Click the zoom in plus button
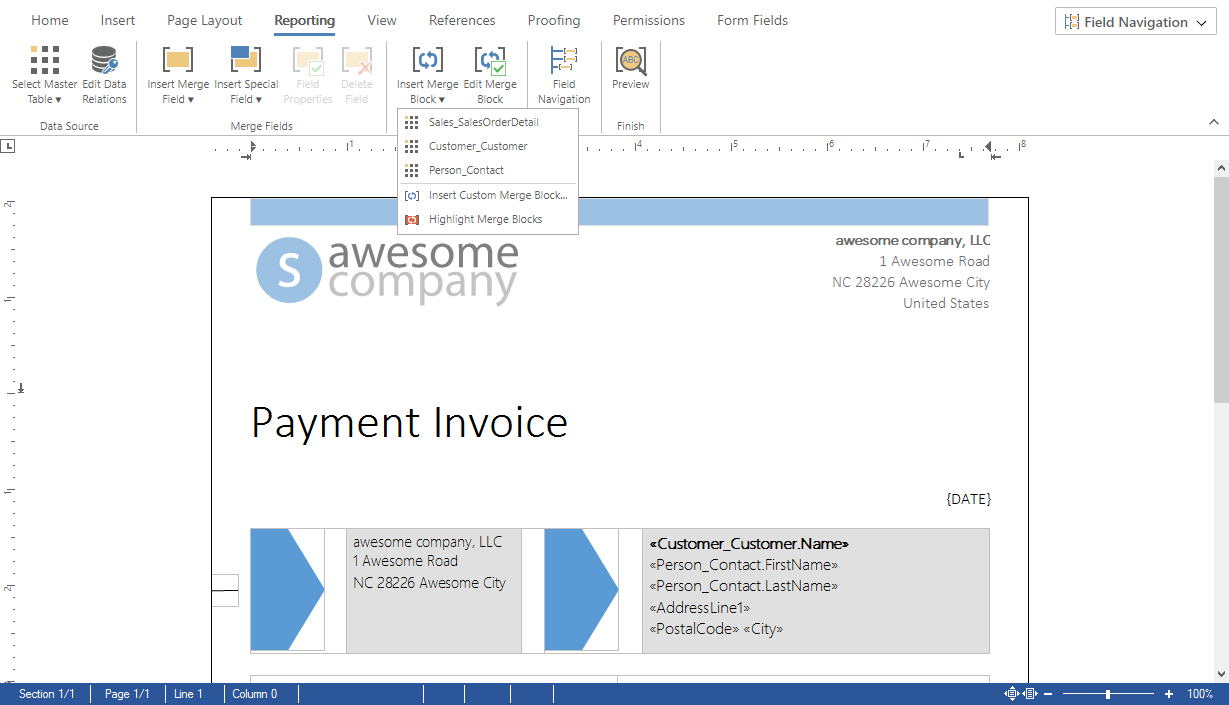 tap(1169, 694)
